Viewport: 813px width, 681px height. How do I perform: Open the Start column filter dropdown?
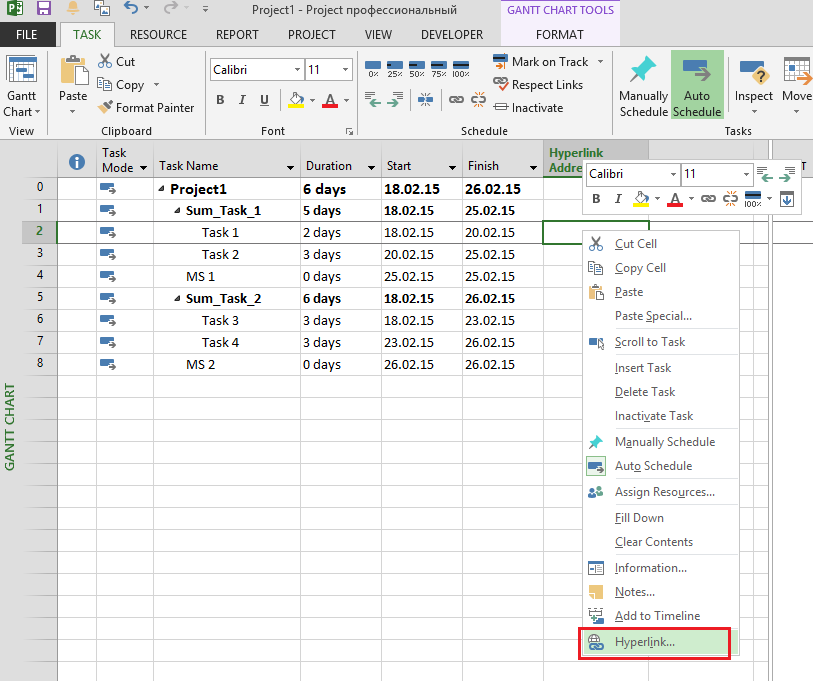click(x=452, y=167)
